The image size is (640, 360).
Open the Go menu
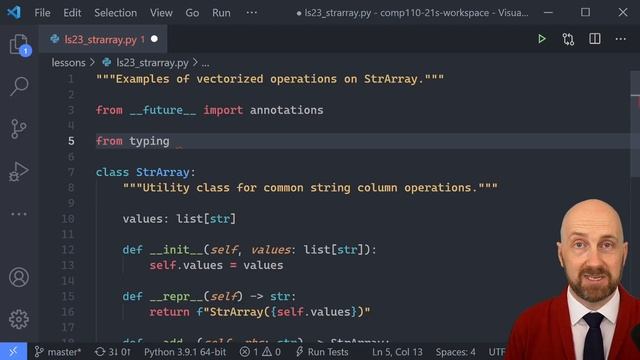[192, 13]
